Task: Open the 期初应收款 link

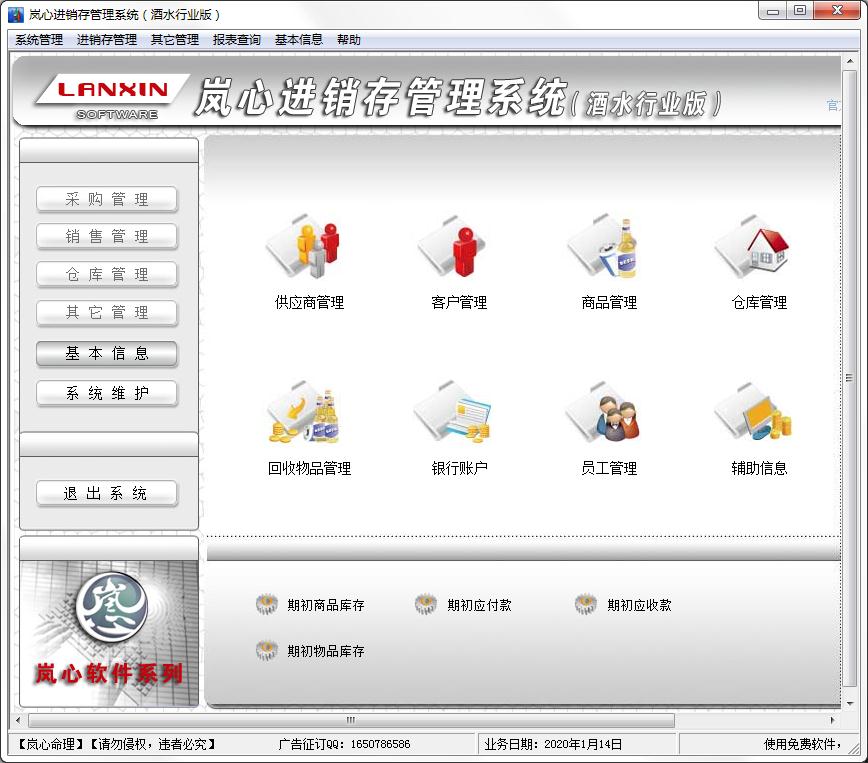Action: [639, 605]
